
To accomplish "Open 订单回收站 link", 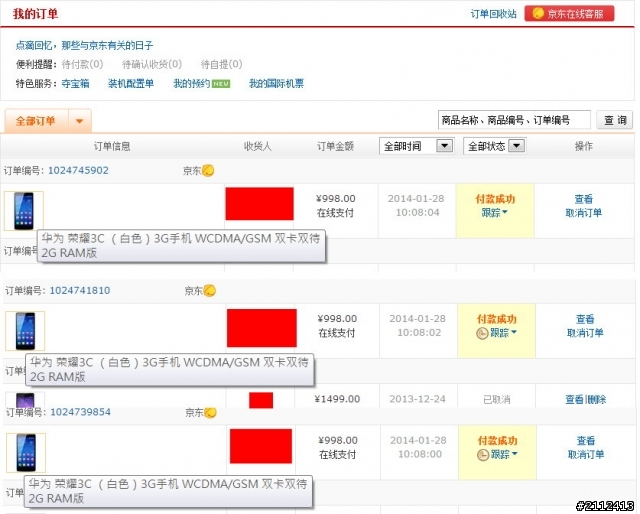I will [x=493, y=14].
